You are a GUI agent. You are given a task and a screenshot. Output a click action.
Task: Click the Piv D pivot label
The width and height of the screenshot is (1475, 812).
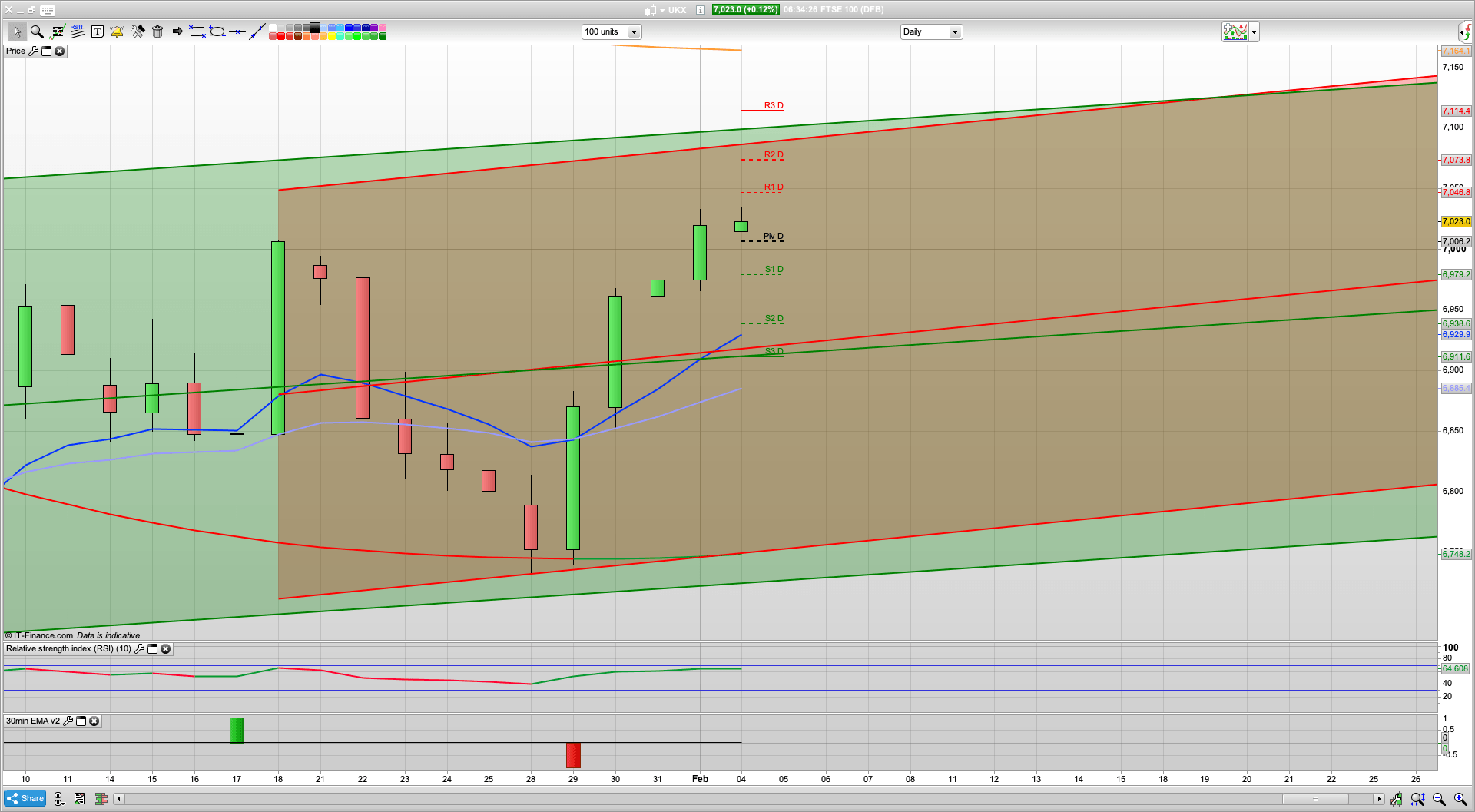(x=774, y=236)
